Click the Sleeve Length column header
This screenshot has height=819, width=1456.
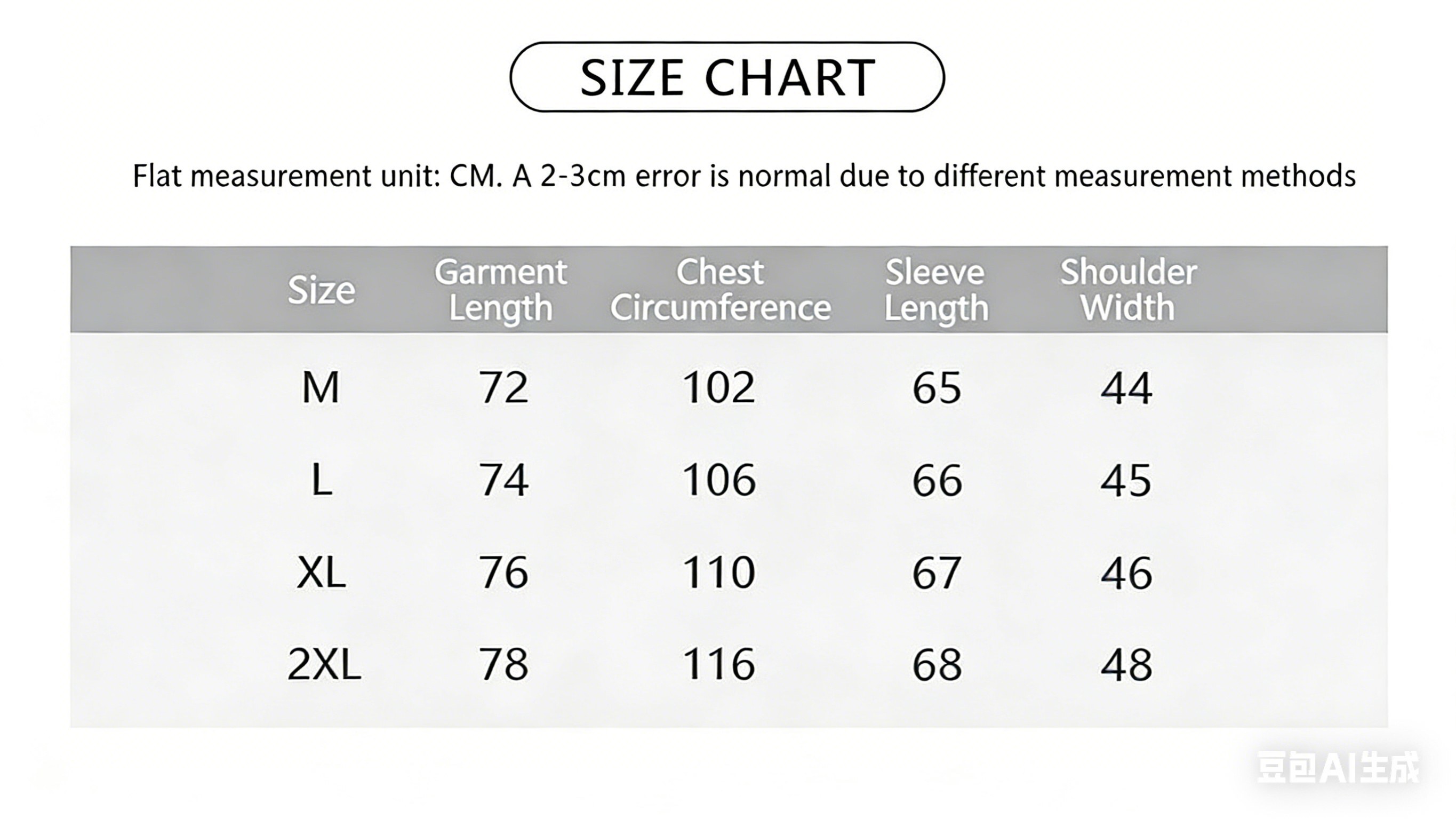click(936, 290)
